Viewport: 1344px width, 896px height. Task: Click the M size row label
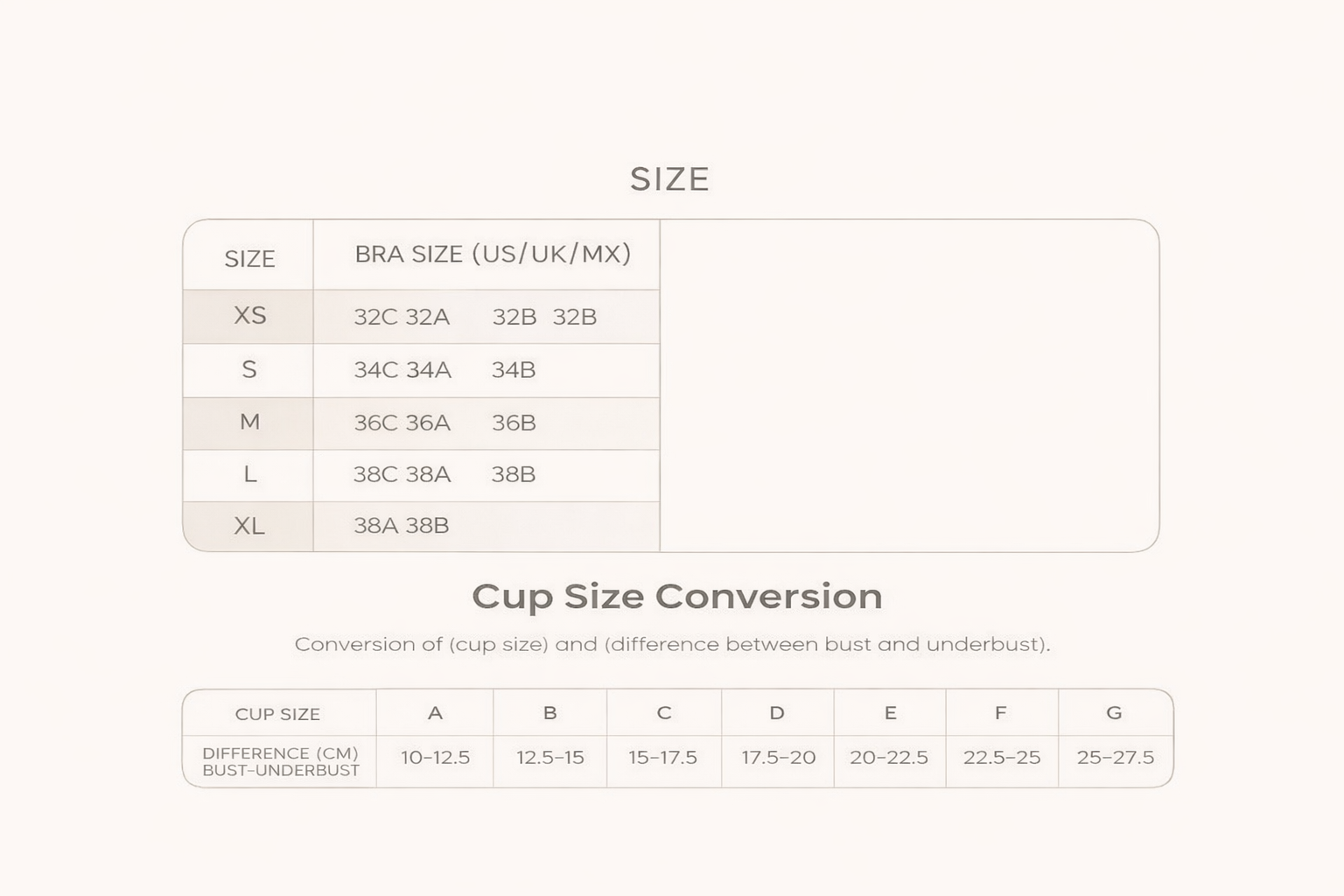coord(249,423)
